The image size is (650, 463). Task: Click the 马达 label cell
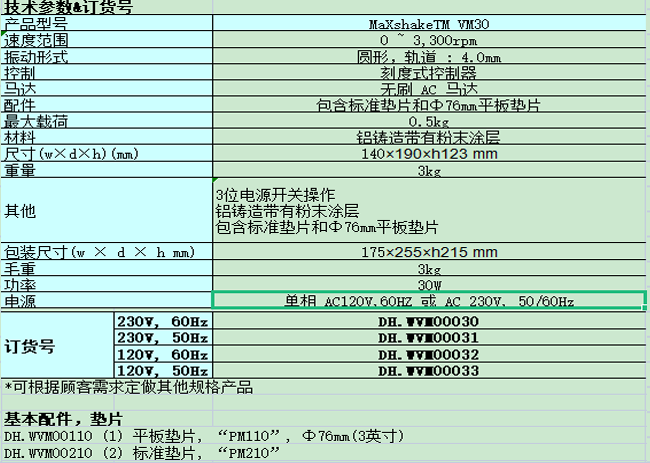point(107,88)
